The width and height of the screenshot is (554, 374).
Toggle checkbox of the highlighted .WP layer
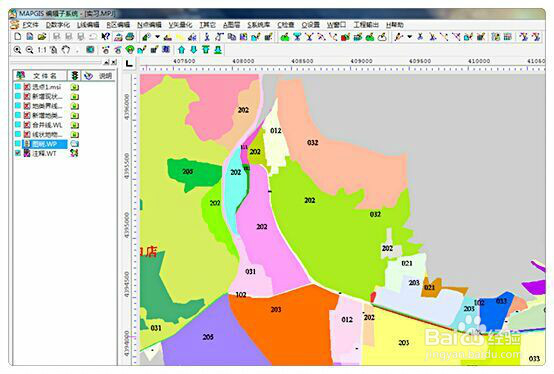tap(18, 143)
